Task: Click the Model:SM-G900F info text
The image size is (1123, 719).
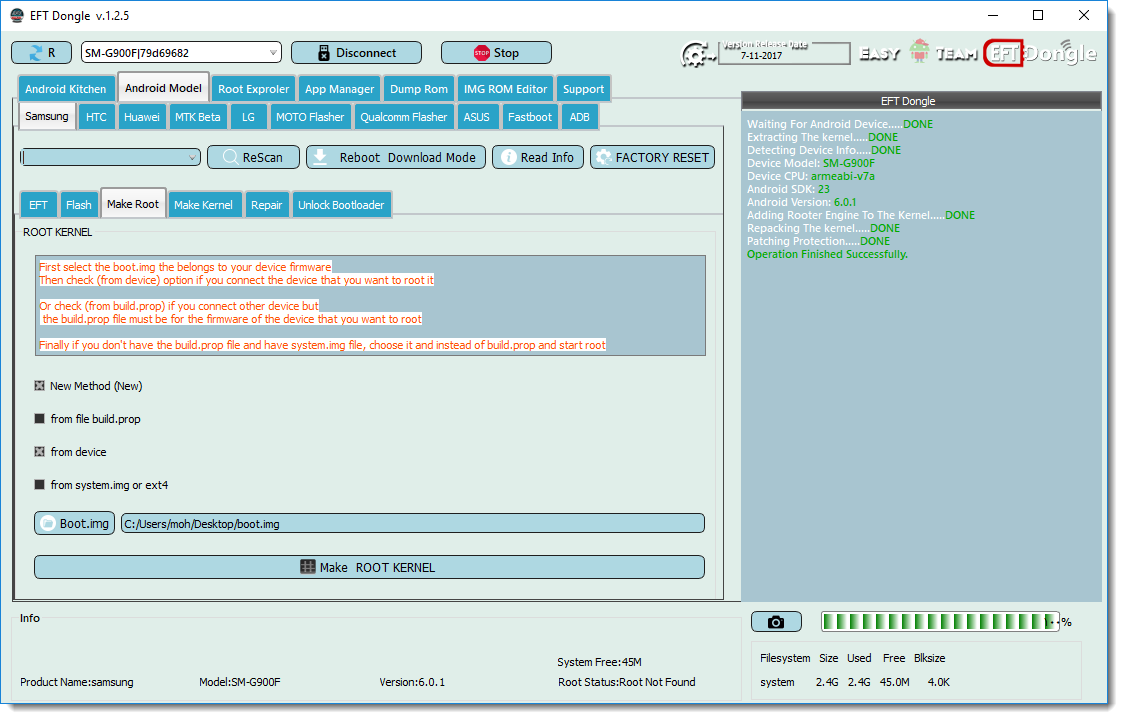Action: (240, 682)
